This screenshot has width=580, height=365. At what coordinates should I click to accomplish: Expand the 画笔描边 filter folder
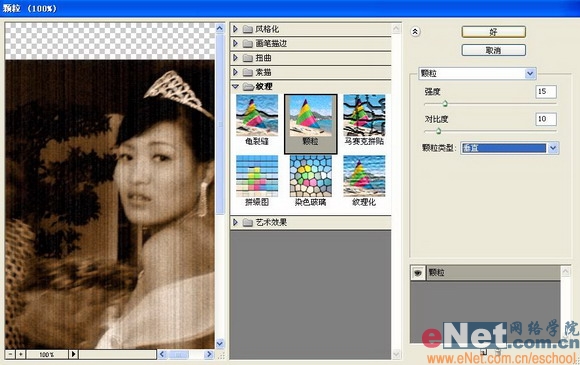coord(235,43)
